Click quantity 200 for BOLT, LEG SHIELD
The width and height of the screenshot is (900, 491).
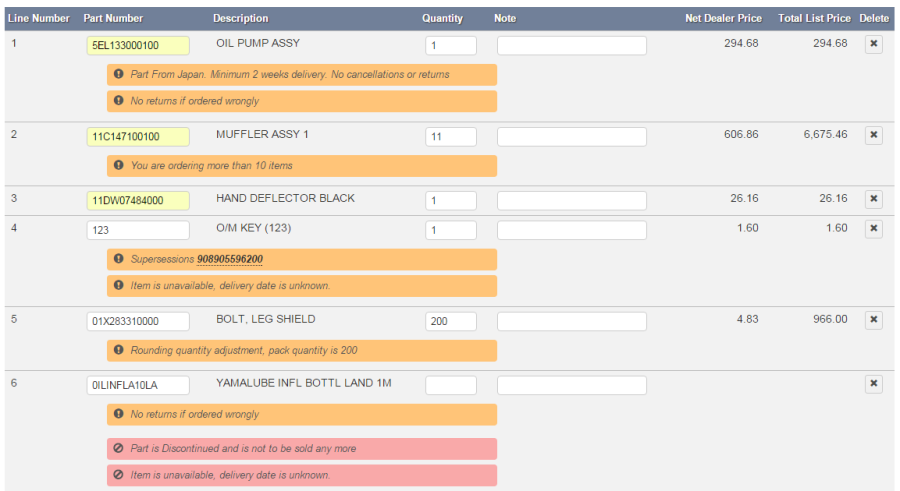[451, 322]
